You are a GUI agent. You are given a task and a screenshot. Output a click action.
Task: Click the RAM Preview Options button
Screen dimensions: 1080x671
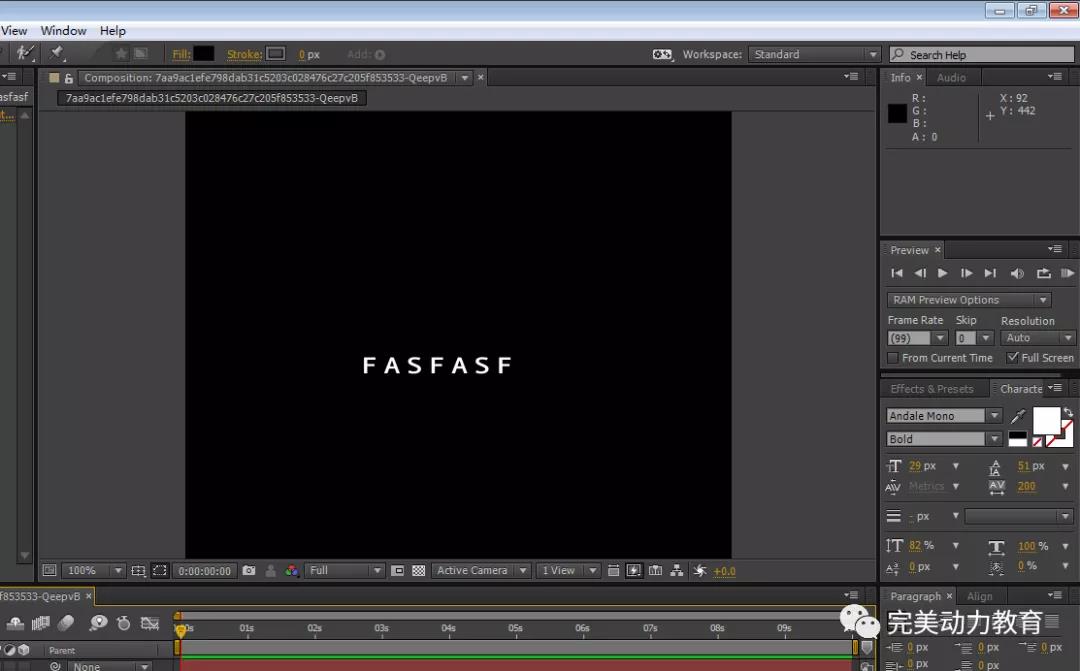point(968,300)
